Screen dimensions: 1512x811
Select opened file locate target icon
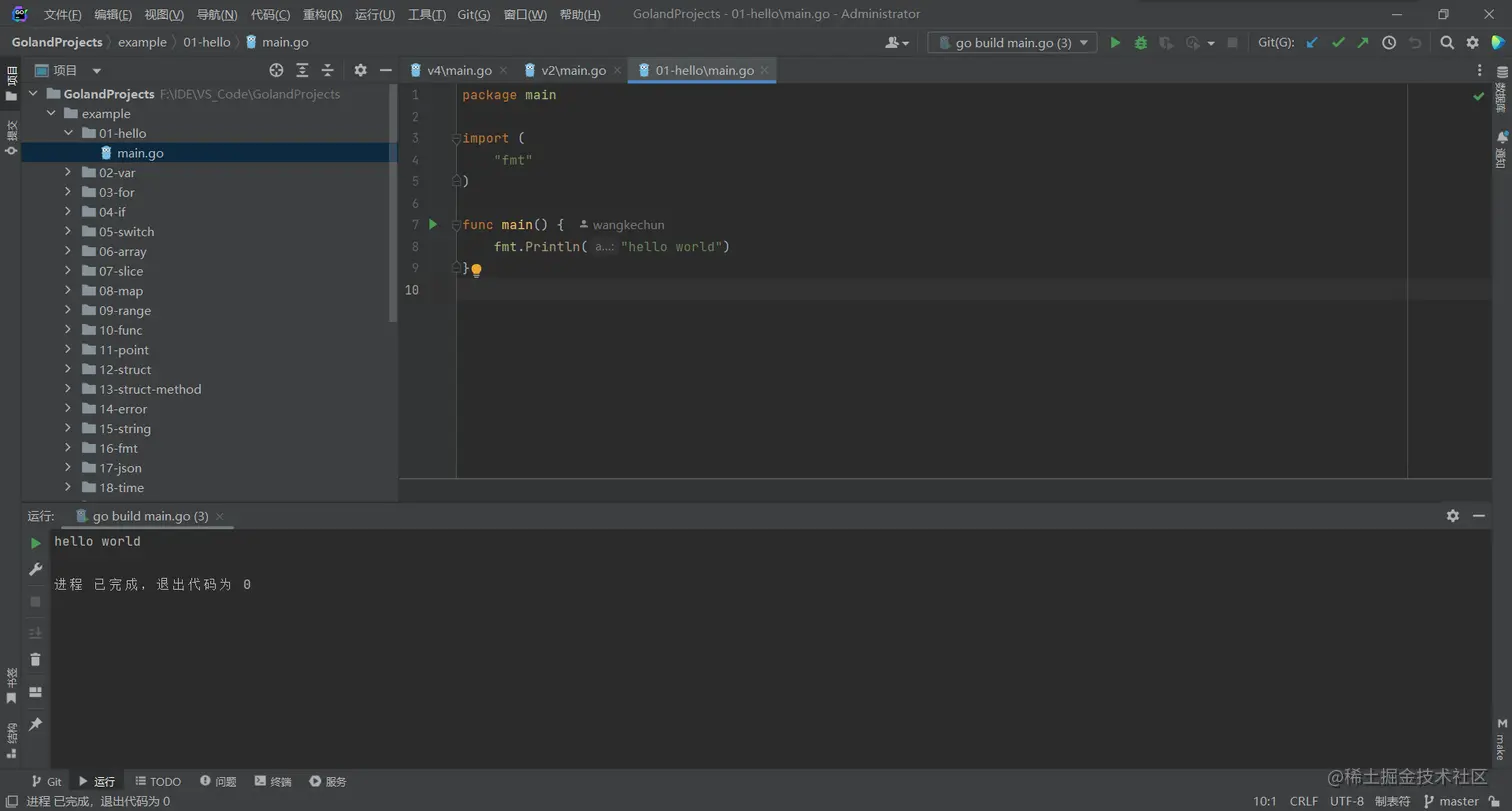point(277,70)
